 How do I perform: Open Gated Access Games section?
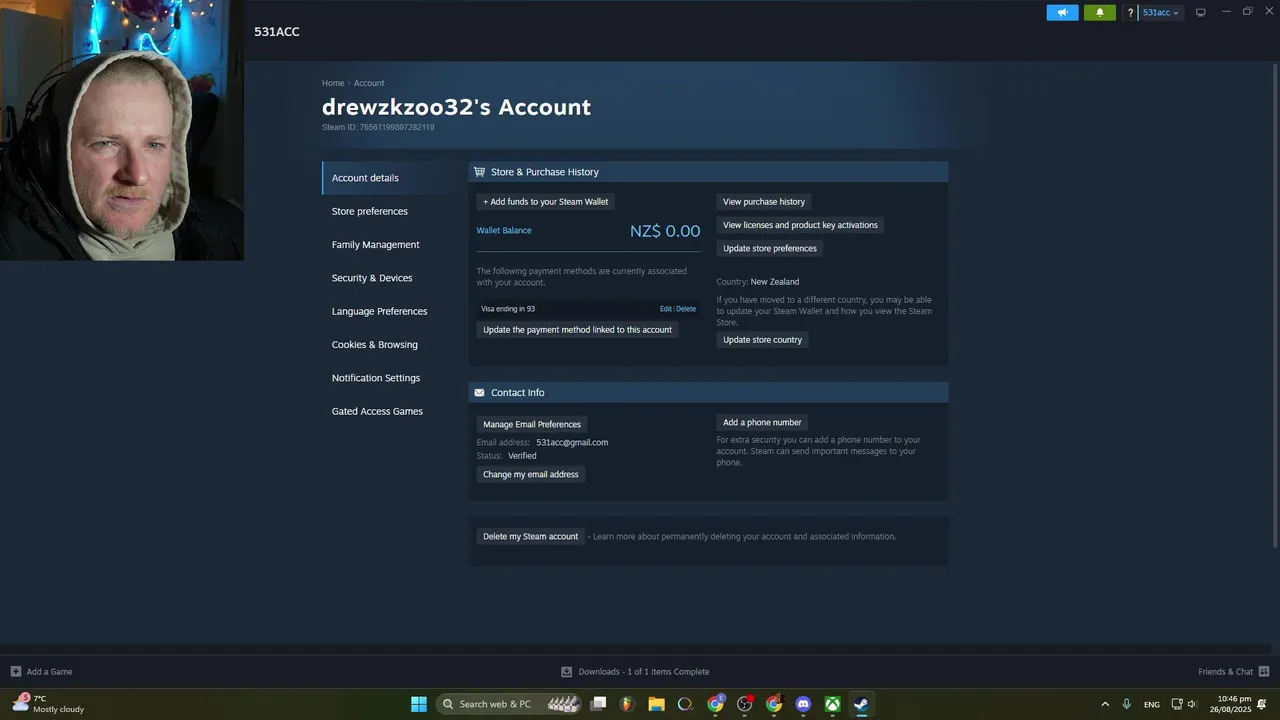pos(377,411)
